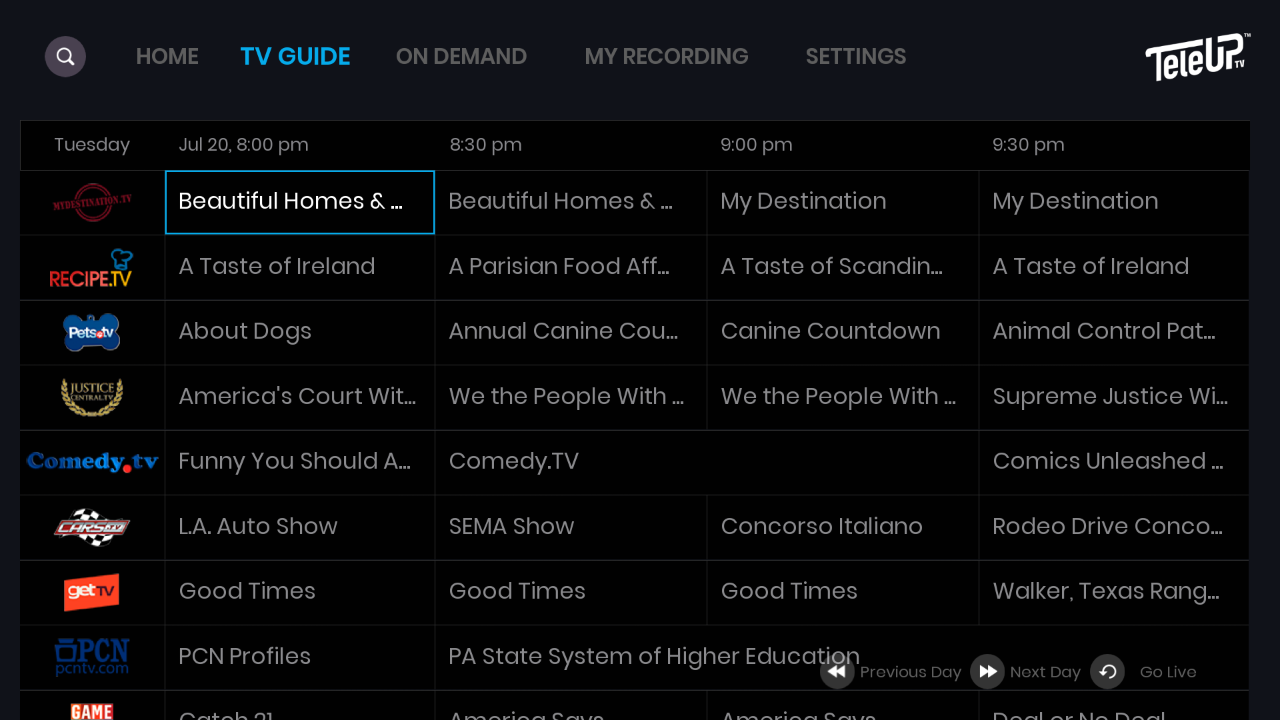This screenshot has height=720, width=1280.
Task: Switch to the HOME tab
Action: click(x=167, y=56)
